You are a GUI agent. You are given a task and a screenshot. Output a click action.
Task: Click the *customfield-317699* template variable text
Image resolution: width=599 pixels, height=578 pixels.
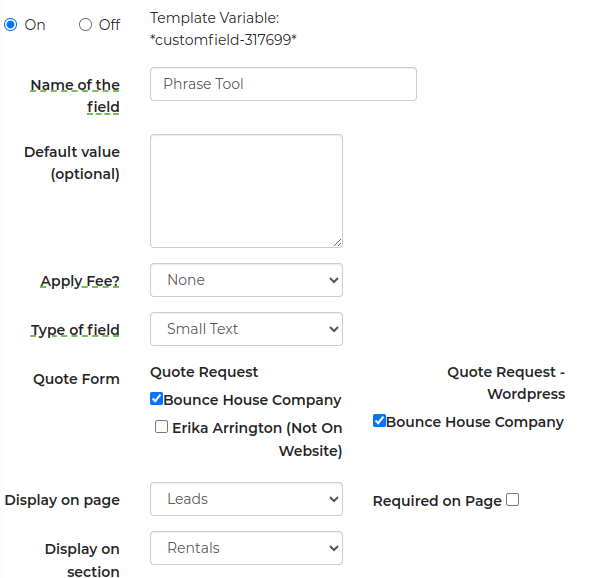(x=223, y=40)
